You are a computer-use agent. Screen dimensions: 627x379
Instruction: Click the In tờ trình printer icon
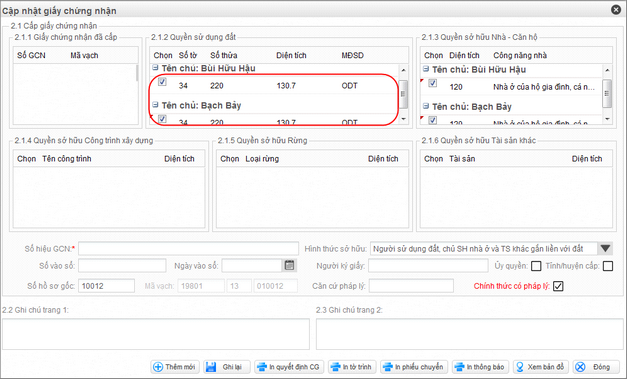pos(335,367)
